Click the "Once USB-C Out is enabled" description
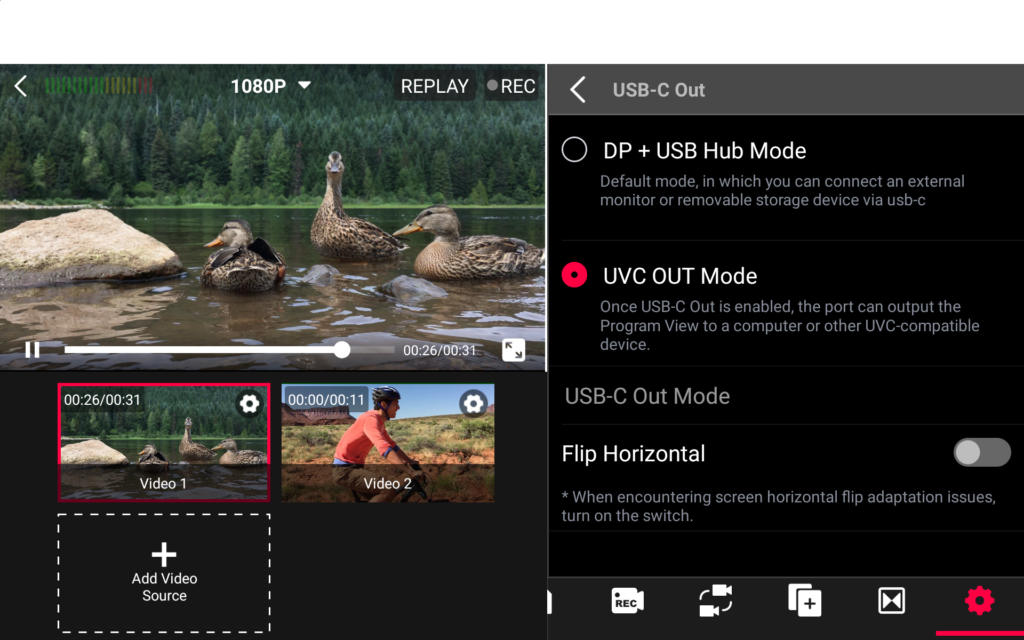This screenshot has width=1024, height=640. (790, 325)
